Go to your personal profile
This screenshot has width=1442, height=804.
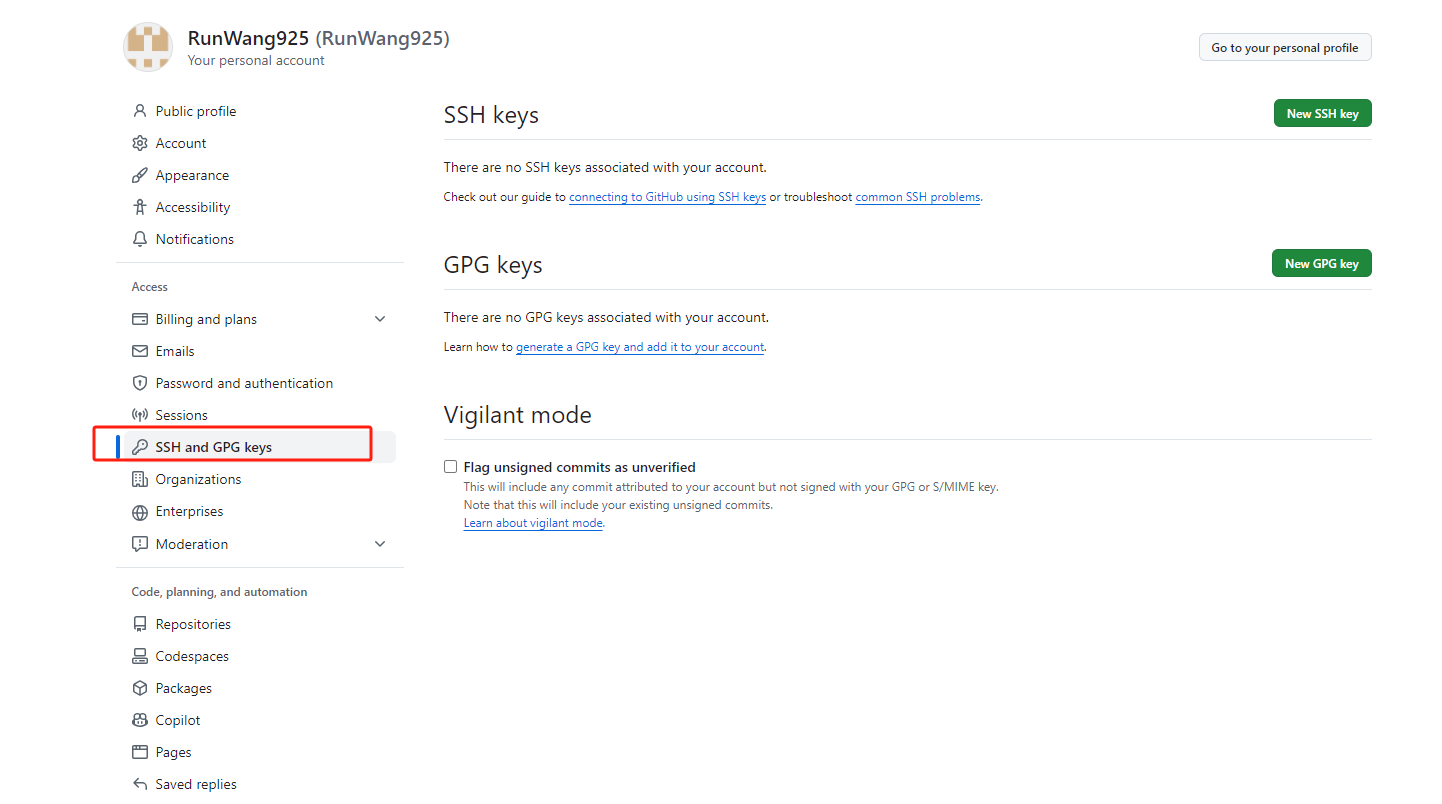1284,47
